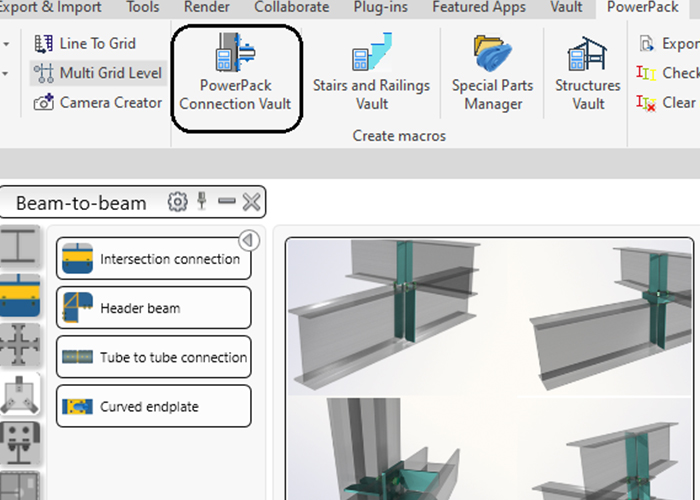Open Beam-to-beam panel settings gear
700x500 pixels.
click(177, 202)
